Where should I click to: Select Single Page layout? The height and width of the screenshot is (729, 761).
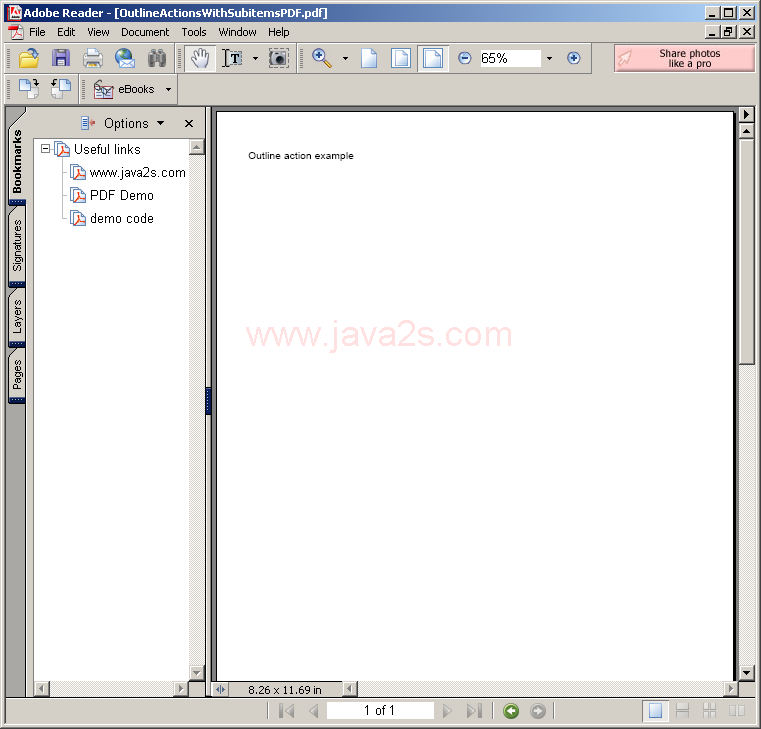coord(655,711)
